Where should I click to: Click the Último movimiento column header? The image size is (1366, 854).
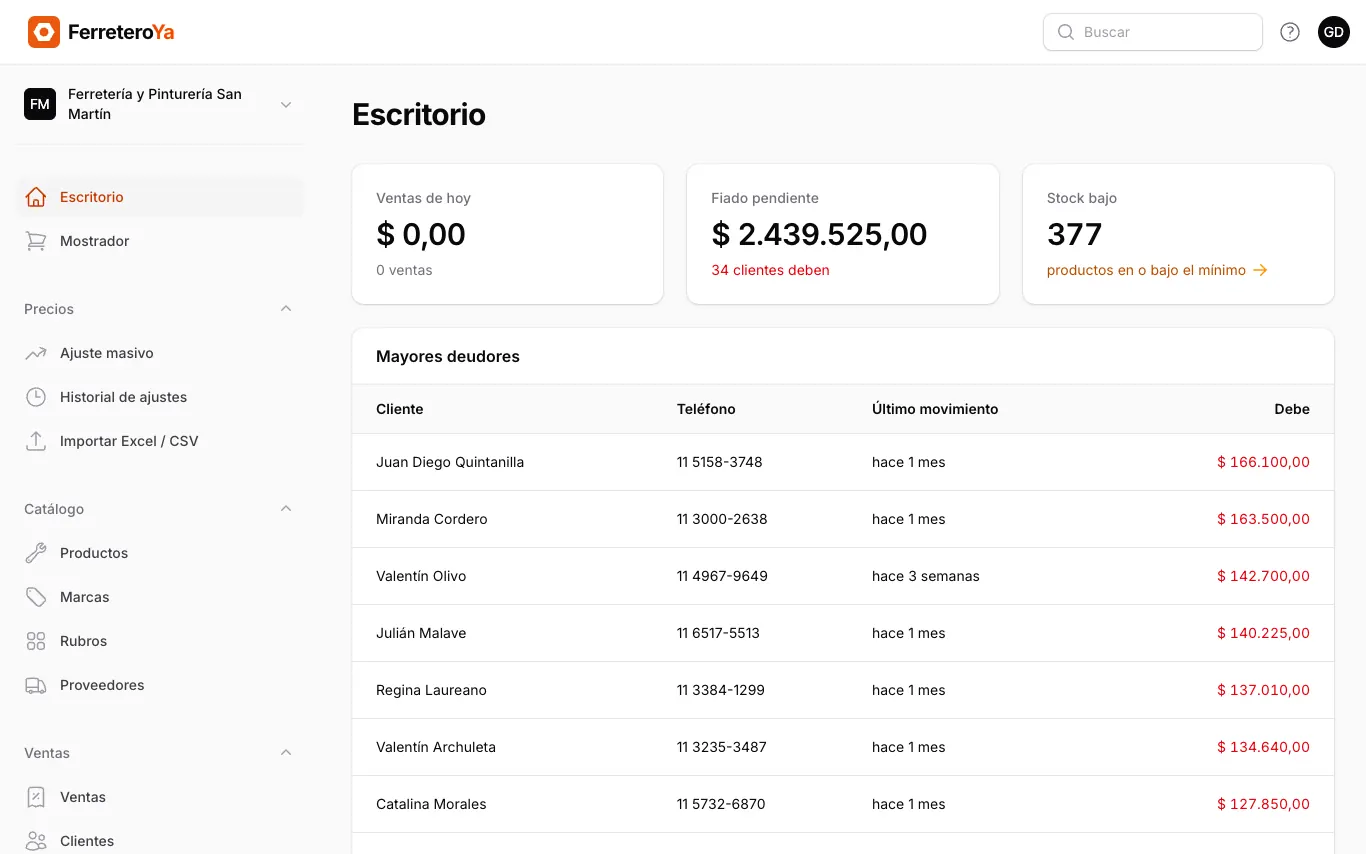(935, 409)
